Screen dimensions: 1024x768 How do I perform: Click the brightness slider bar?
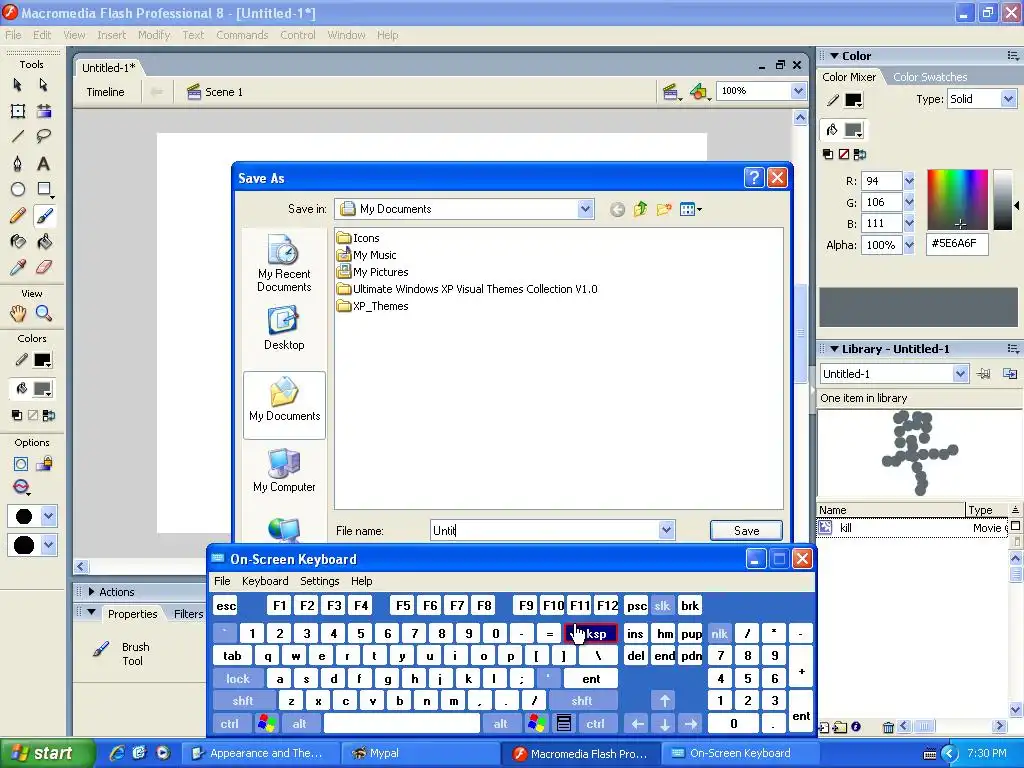coord(1002,199)
